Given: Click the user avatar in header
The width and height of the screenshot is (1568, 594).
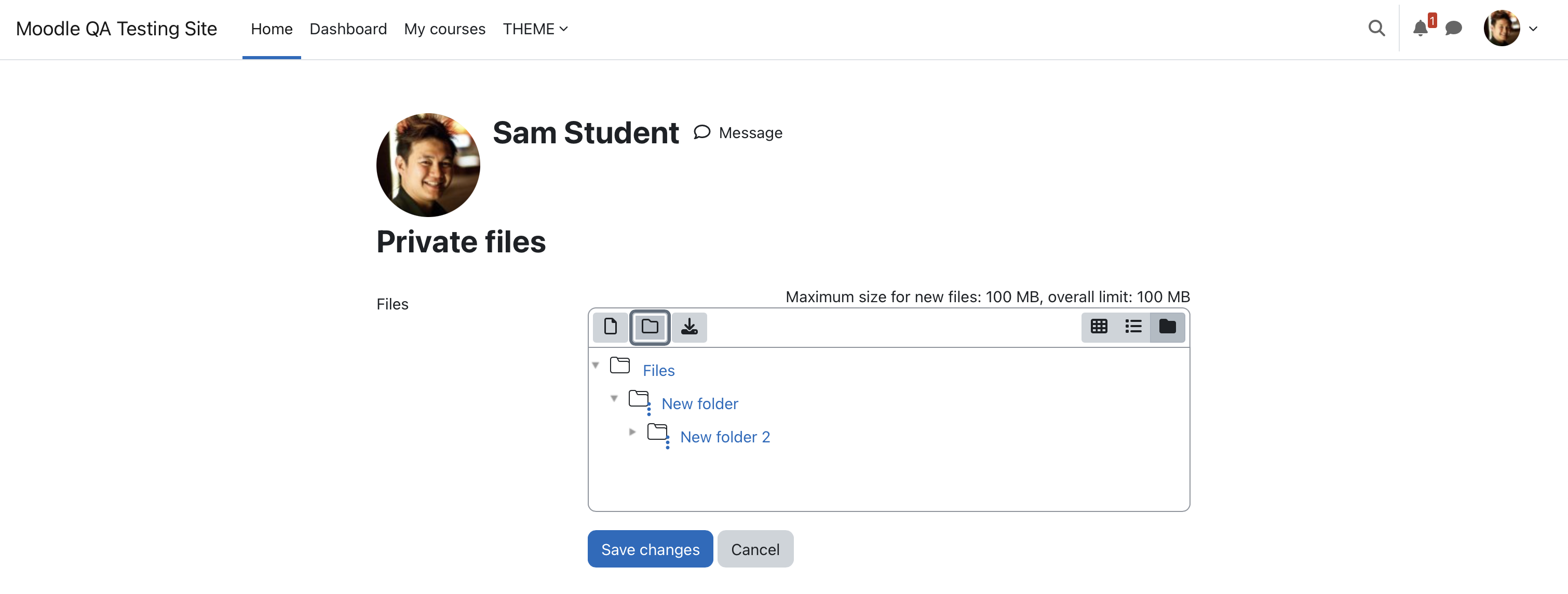Looking at the screenshot, I should coord(1501,28).
